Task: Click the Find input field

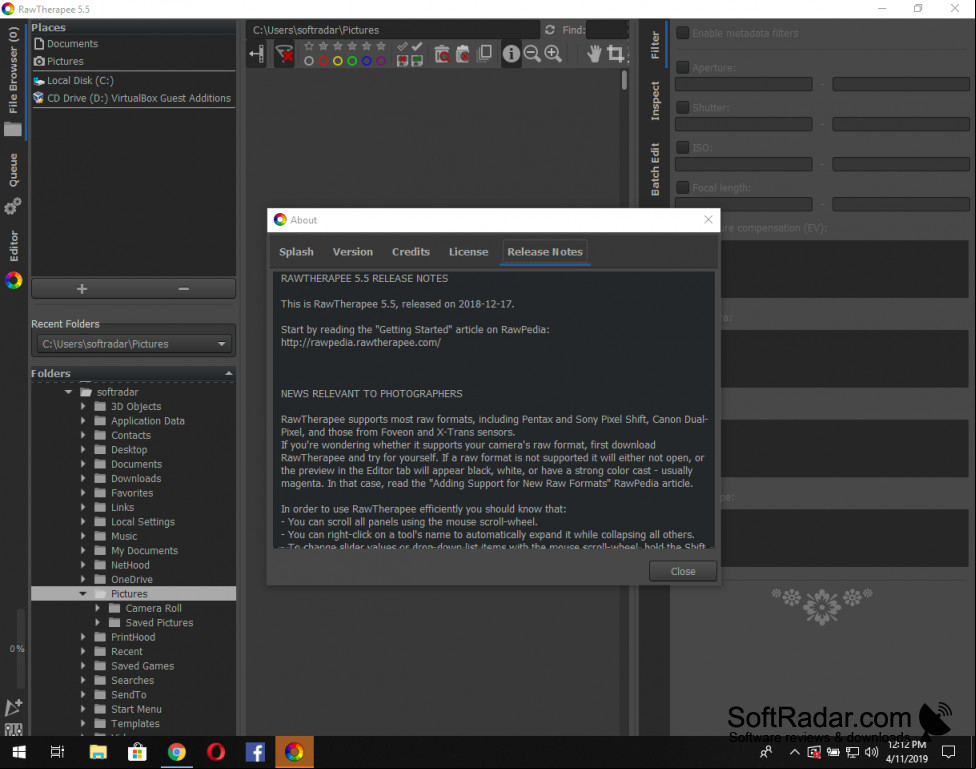Action: click(608, 30)
